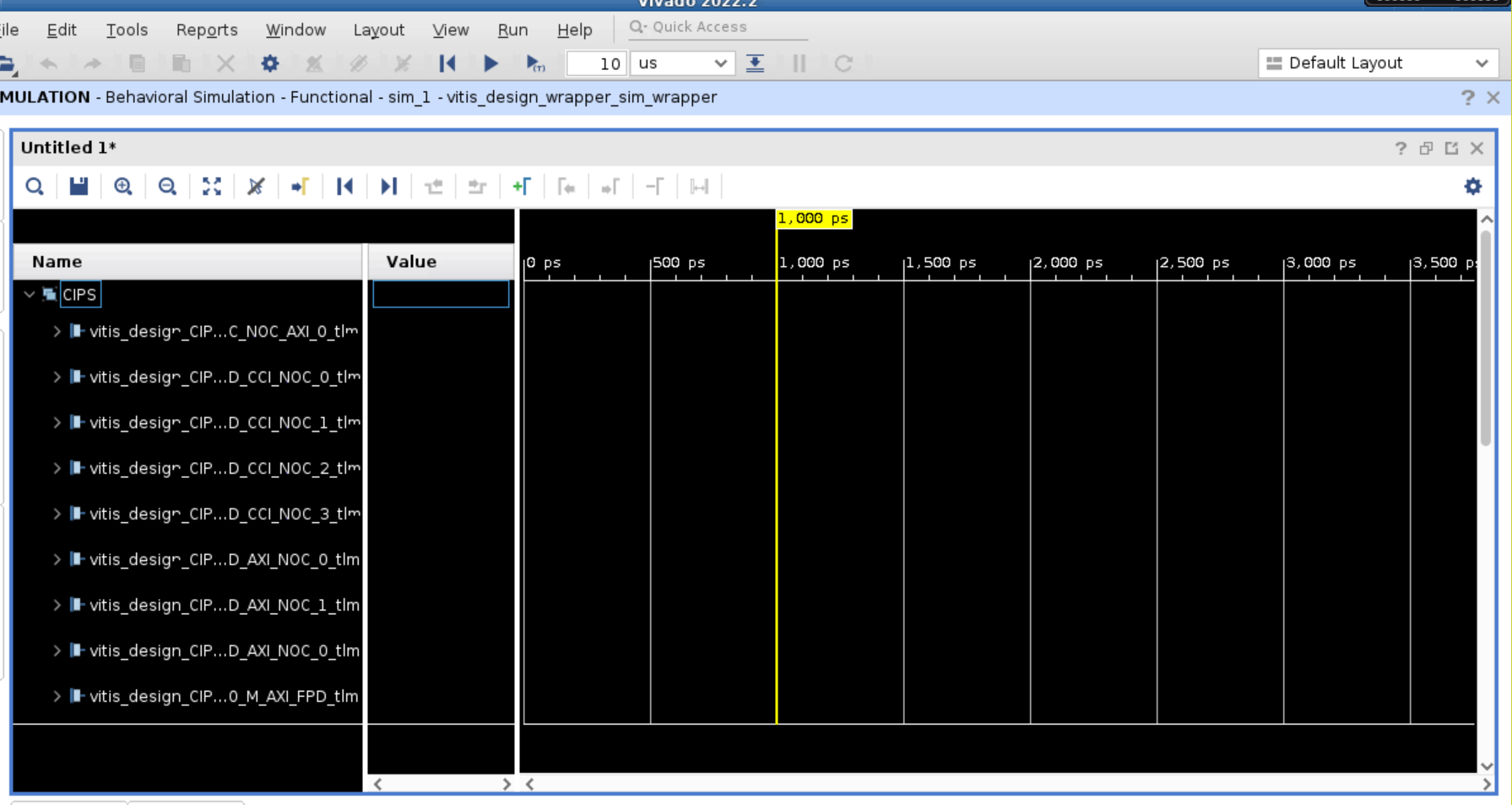The height and width of the screenshot is (805, 1512).
Task: Open the Reports menu
Action: 206,30
